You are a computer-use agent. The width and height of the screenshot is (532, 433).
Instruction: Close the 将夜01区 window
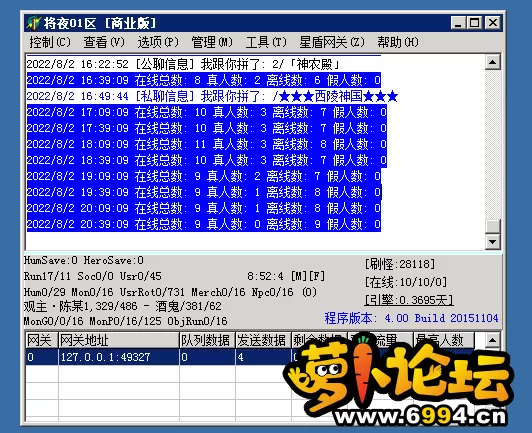[x=493, y=23]
